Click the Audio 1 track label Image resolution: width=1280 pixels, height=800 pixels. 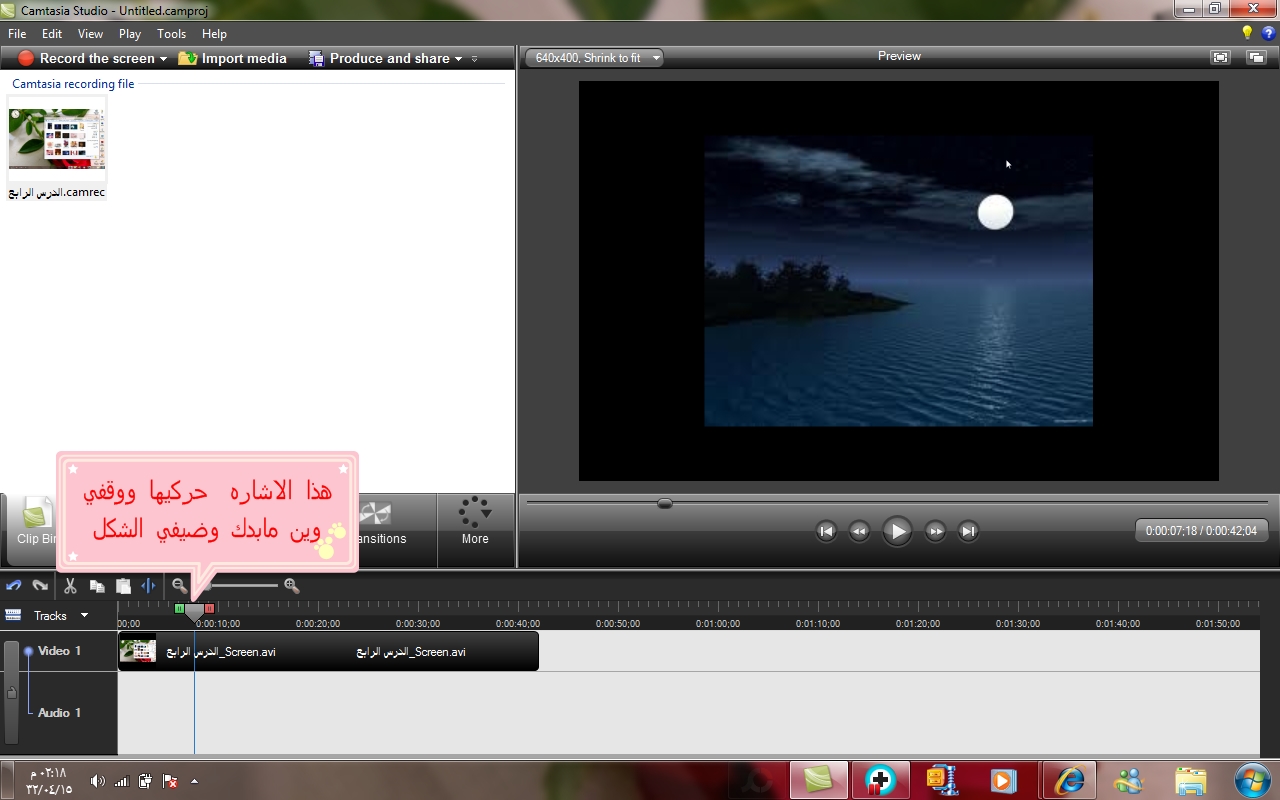click(x=59, y=713)
